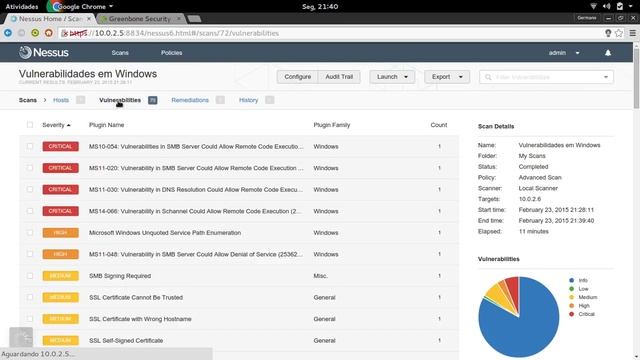The width and height of the screenshot is (640, 360).
Task: Open SSL Certificate with Wrong Hostname
Action: tap(140, 319)
